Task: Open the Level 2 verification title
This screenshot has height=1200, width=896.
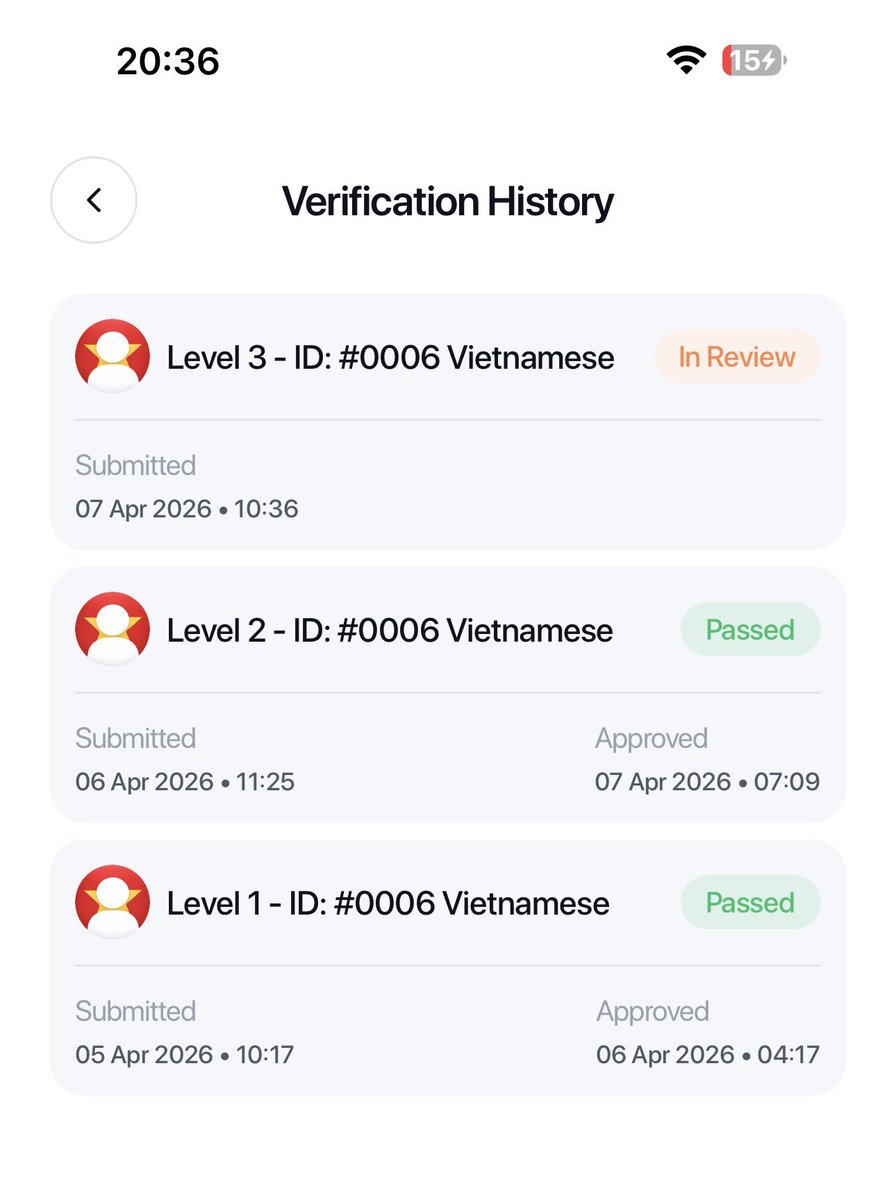Action: 390,630
